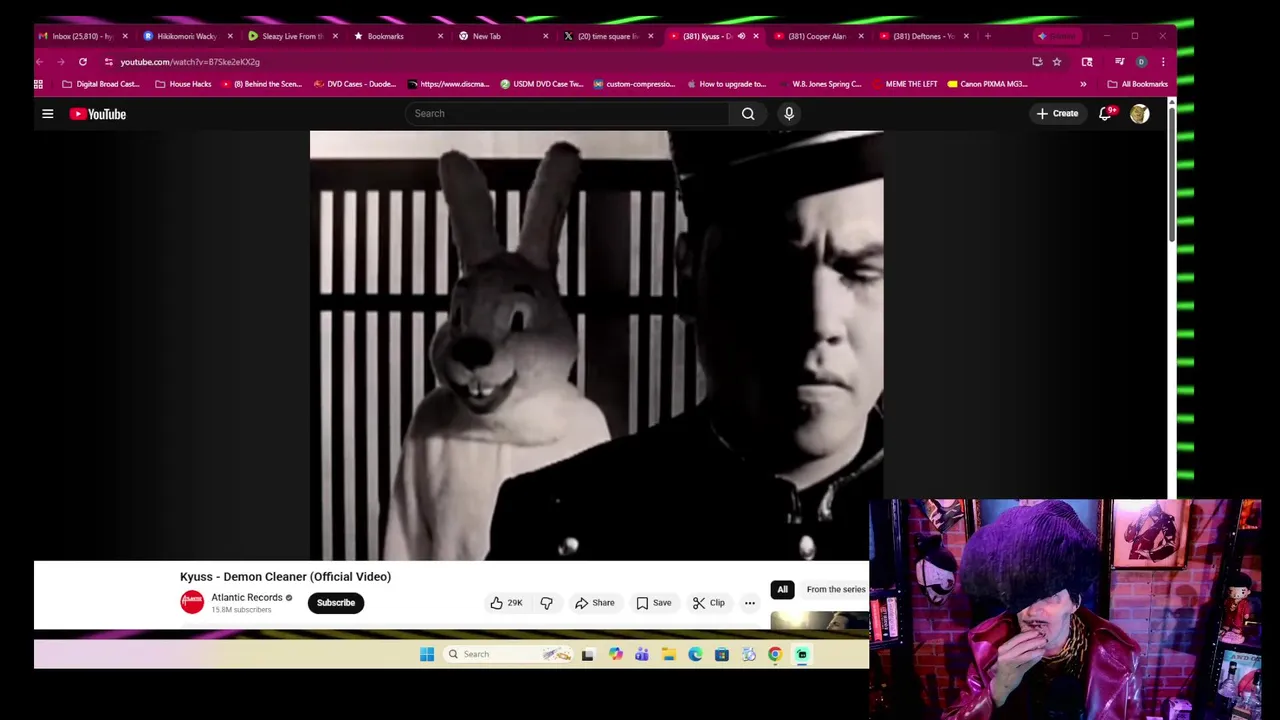
Task: Open the browser profile D avatar
Action: point(1141,62)
